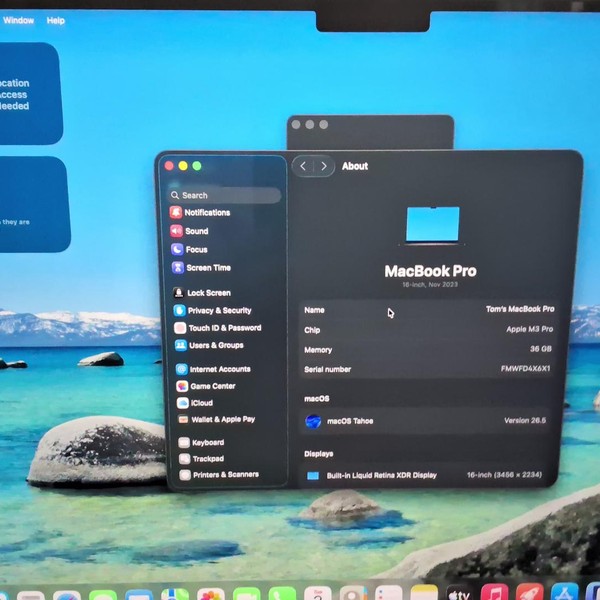Click the MacBook Pro image in About

432,226
